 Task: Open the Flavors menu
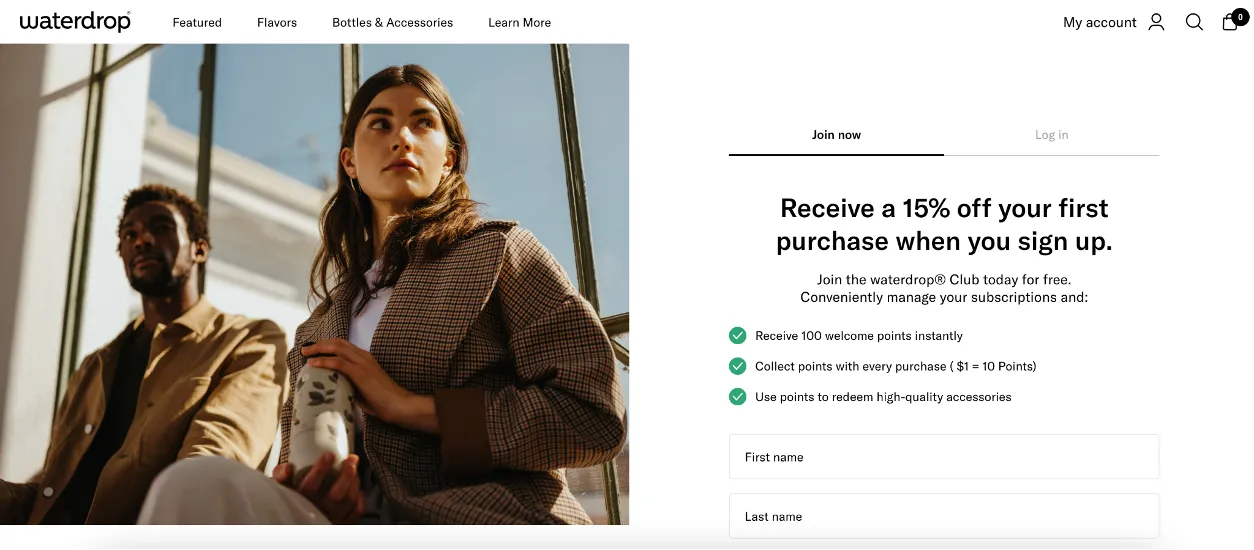click(x=277, y=22)
